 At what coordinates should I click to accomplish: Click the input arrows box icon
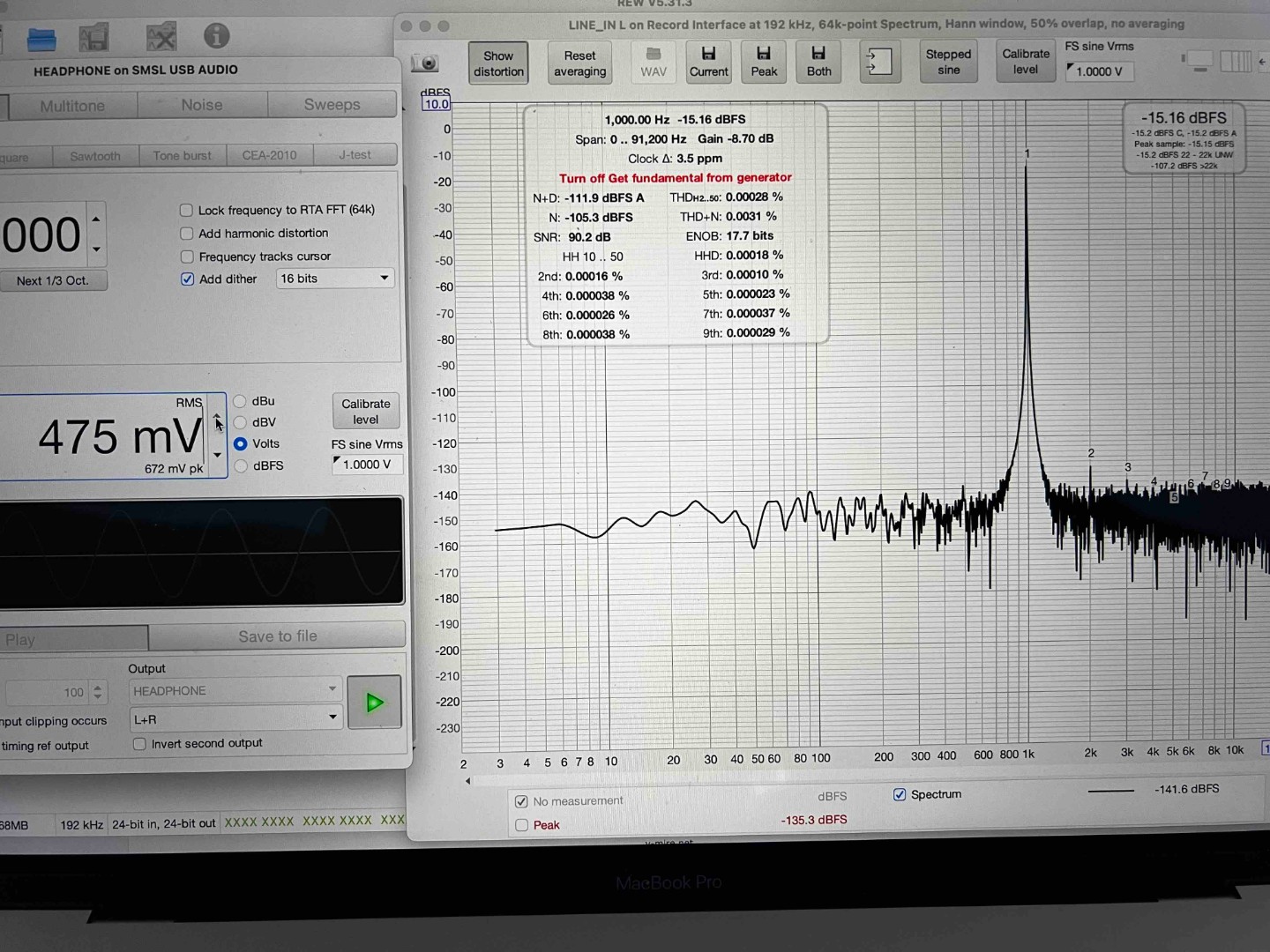[878, 62]
